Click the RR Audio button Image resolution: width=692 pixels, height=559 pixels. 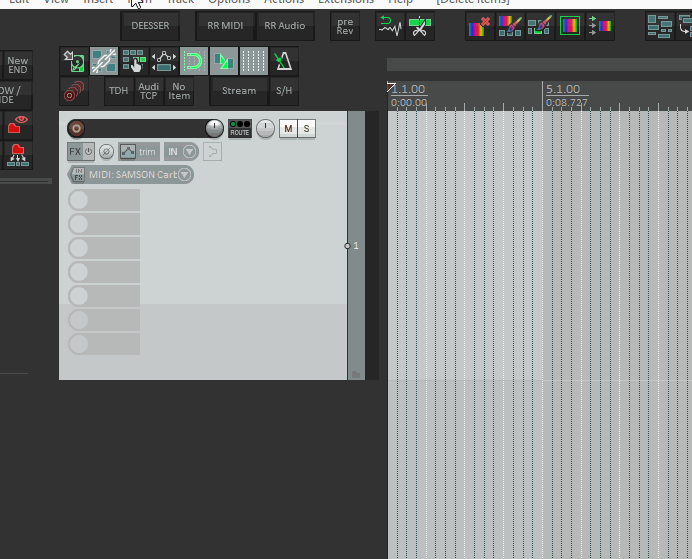point(285,26)
